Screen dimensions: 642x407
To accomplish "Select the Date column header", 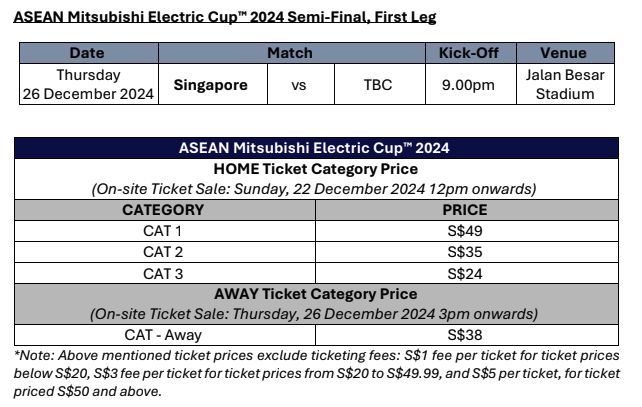I will [89, 53].
